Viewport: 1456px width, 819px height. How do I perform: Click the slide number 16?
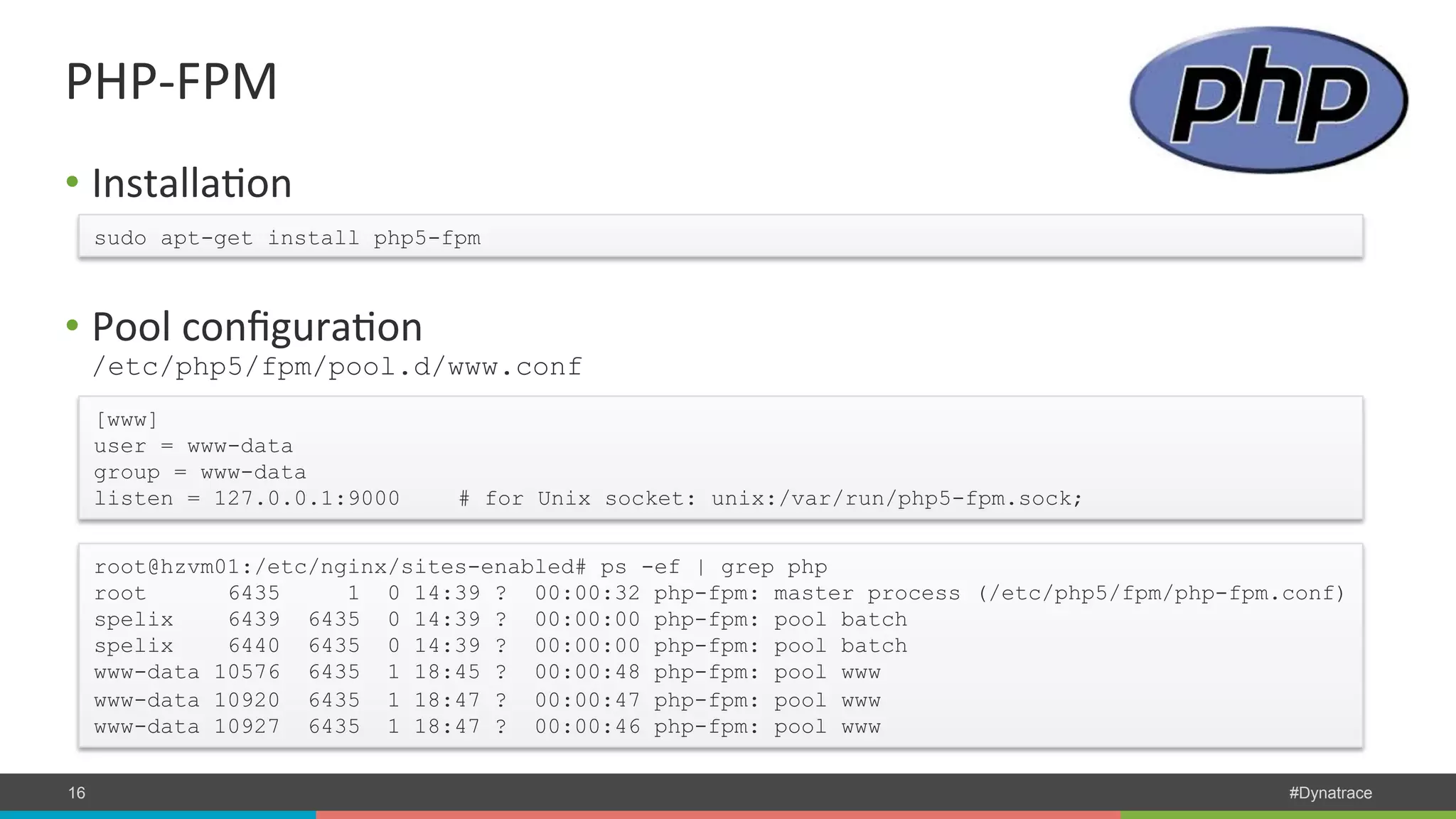(x=77, y=793)
